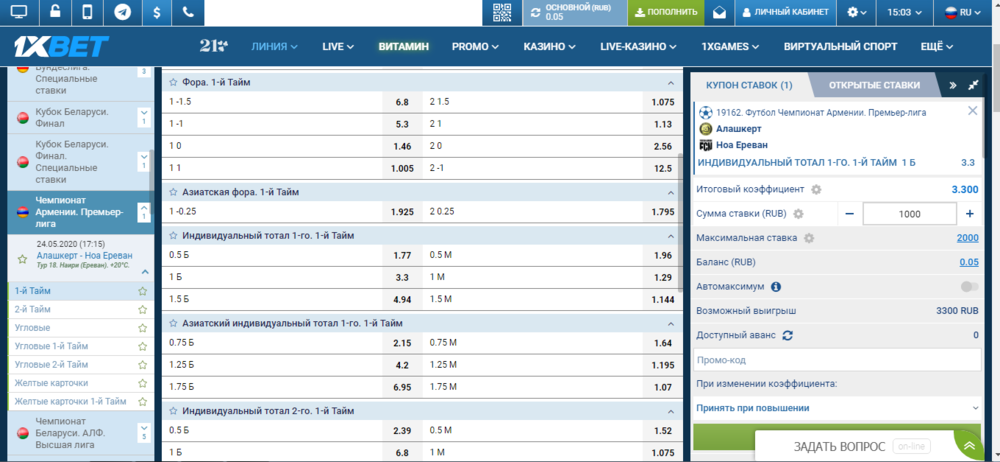
Task: Open the envelope messages icon
Action: [719, 12]
